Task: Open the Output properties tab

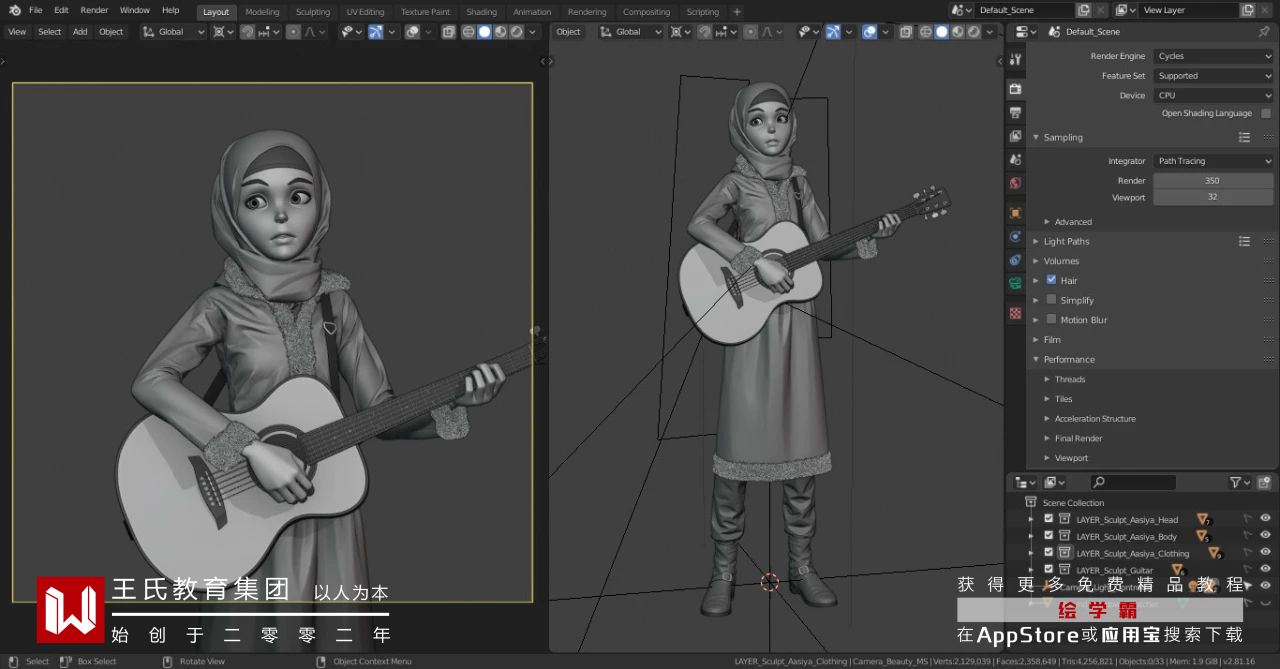Action: pyautogui.click(x=1015, y=112)
